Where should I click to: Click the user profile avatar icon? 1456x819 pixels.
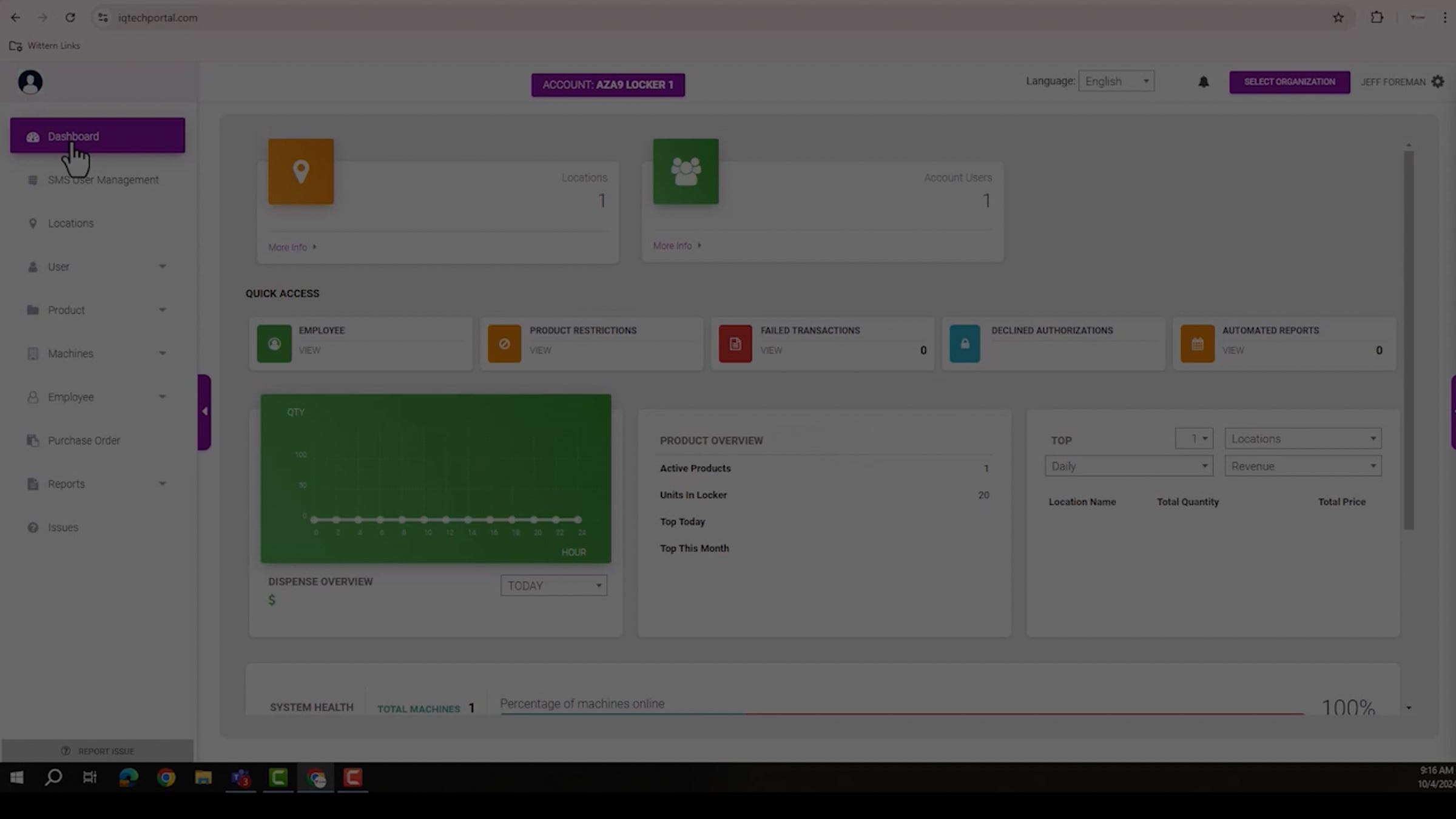click(x=30, y=82)
